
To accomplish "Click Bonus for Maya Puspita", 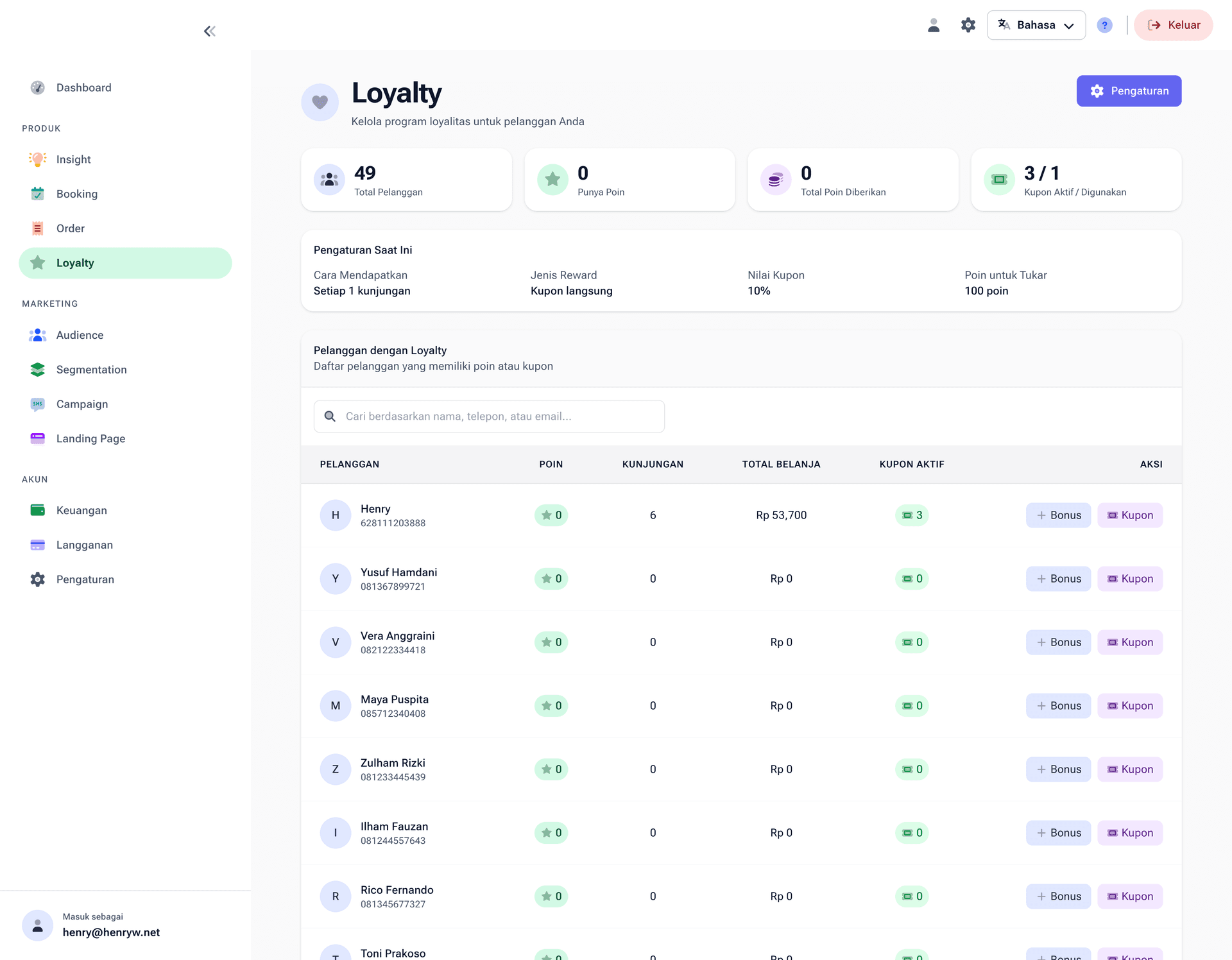I will 1057,705.
